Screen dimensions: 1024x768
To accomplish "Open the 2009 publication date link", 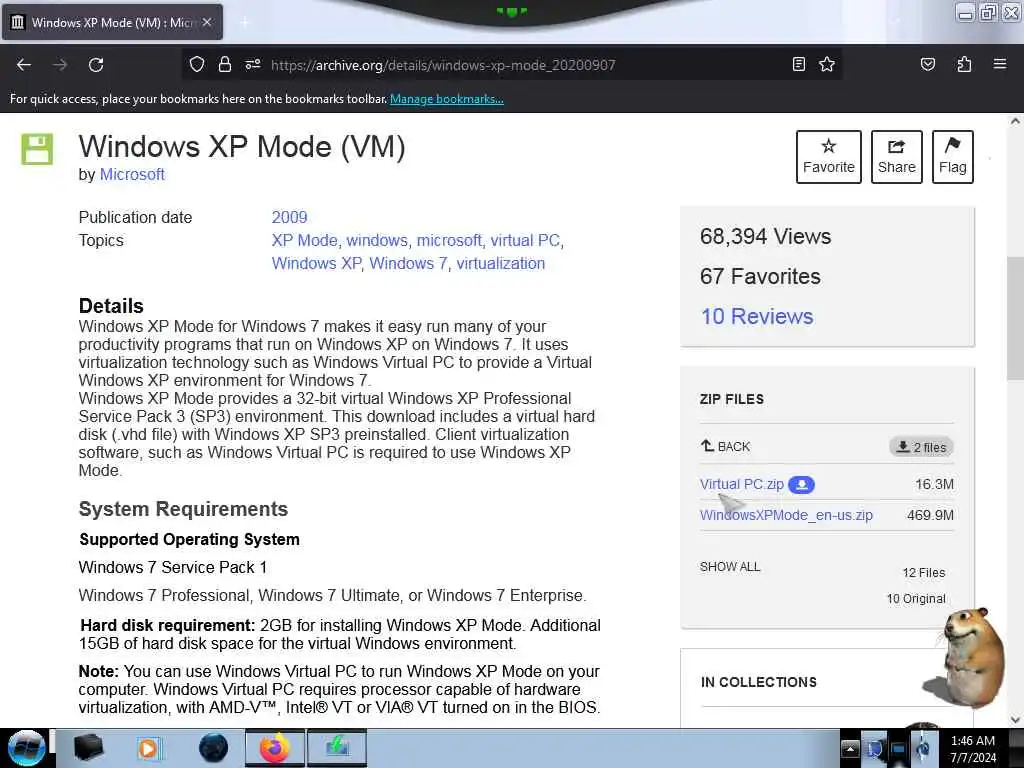I will (x=289, y=217).
